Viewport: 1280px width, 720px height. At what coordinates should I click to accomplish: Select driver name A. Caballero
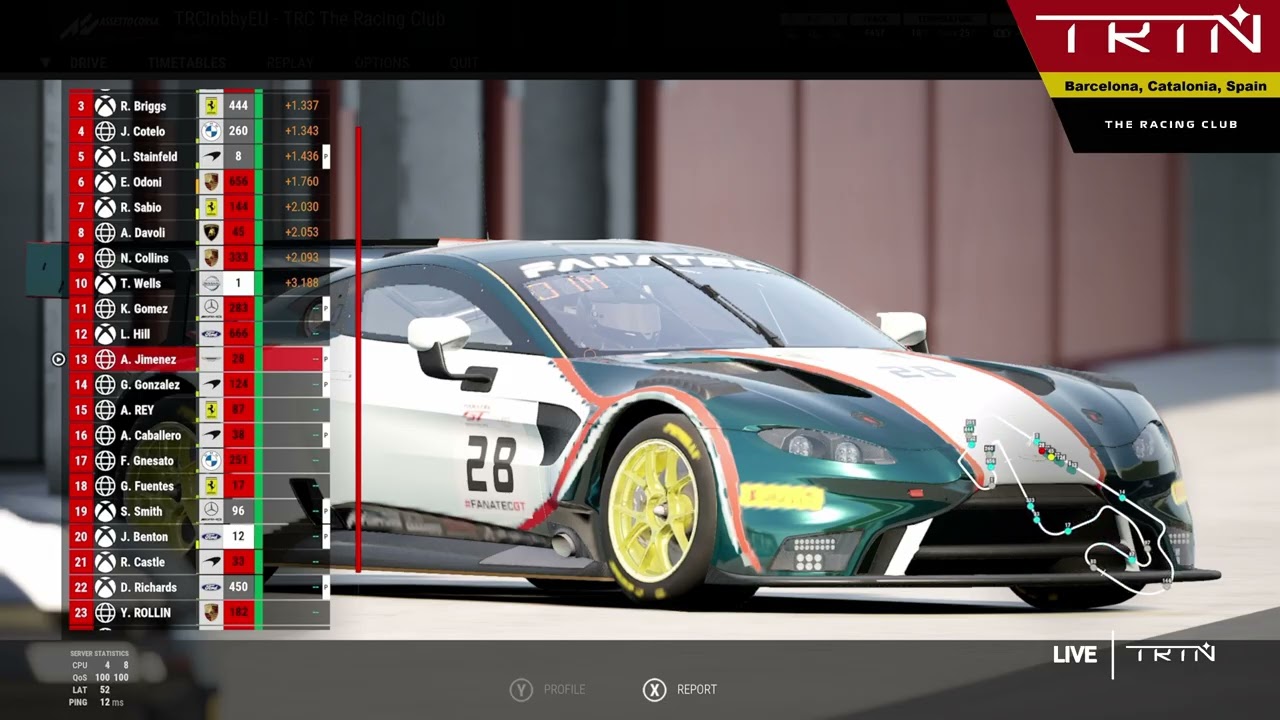[x=151, y=436]
